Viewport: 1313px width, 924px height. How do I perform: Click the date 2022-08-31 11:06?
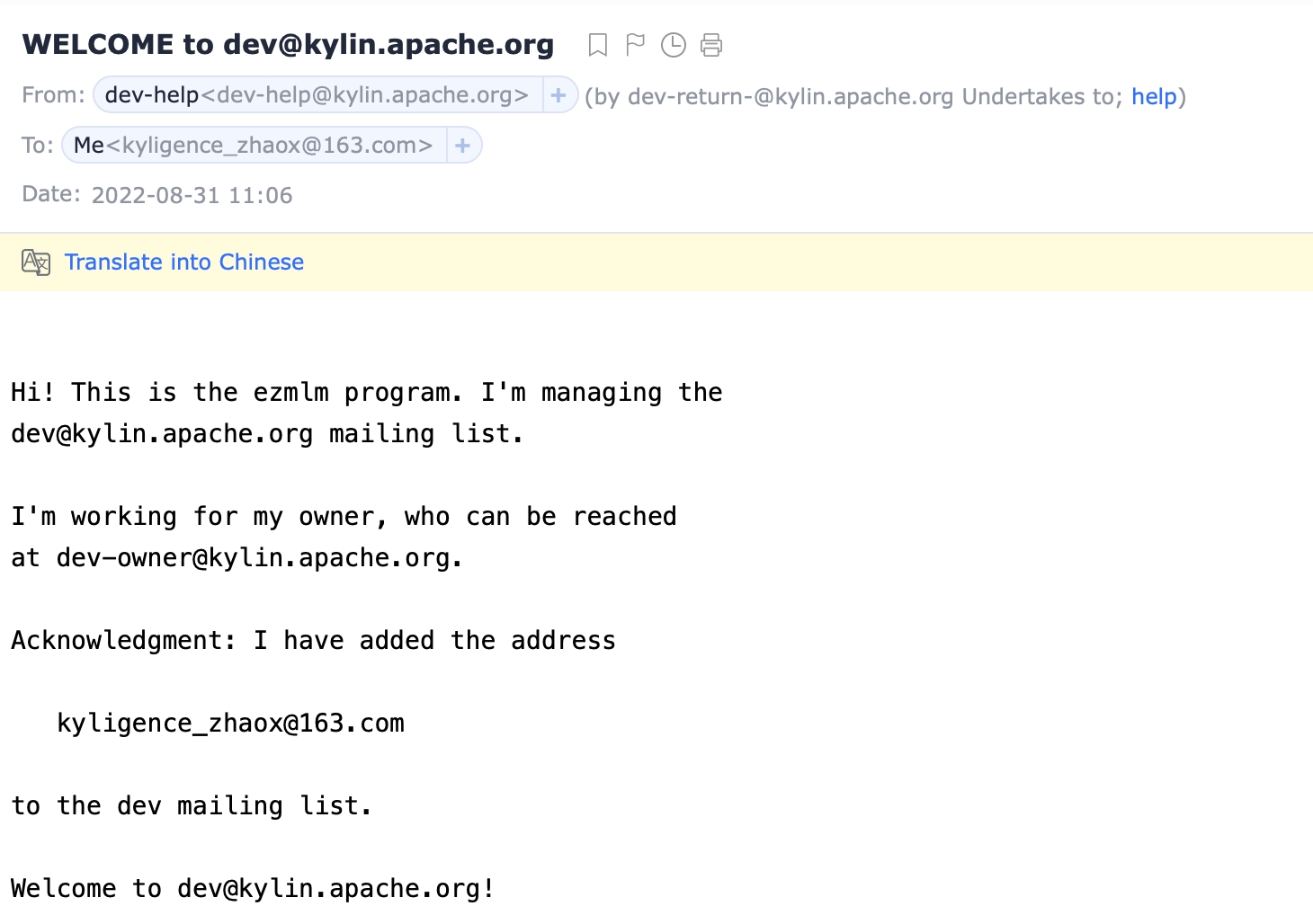click(x=192, y=196)
